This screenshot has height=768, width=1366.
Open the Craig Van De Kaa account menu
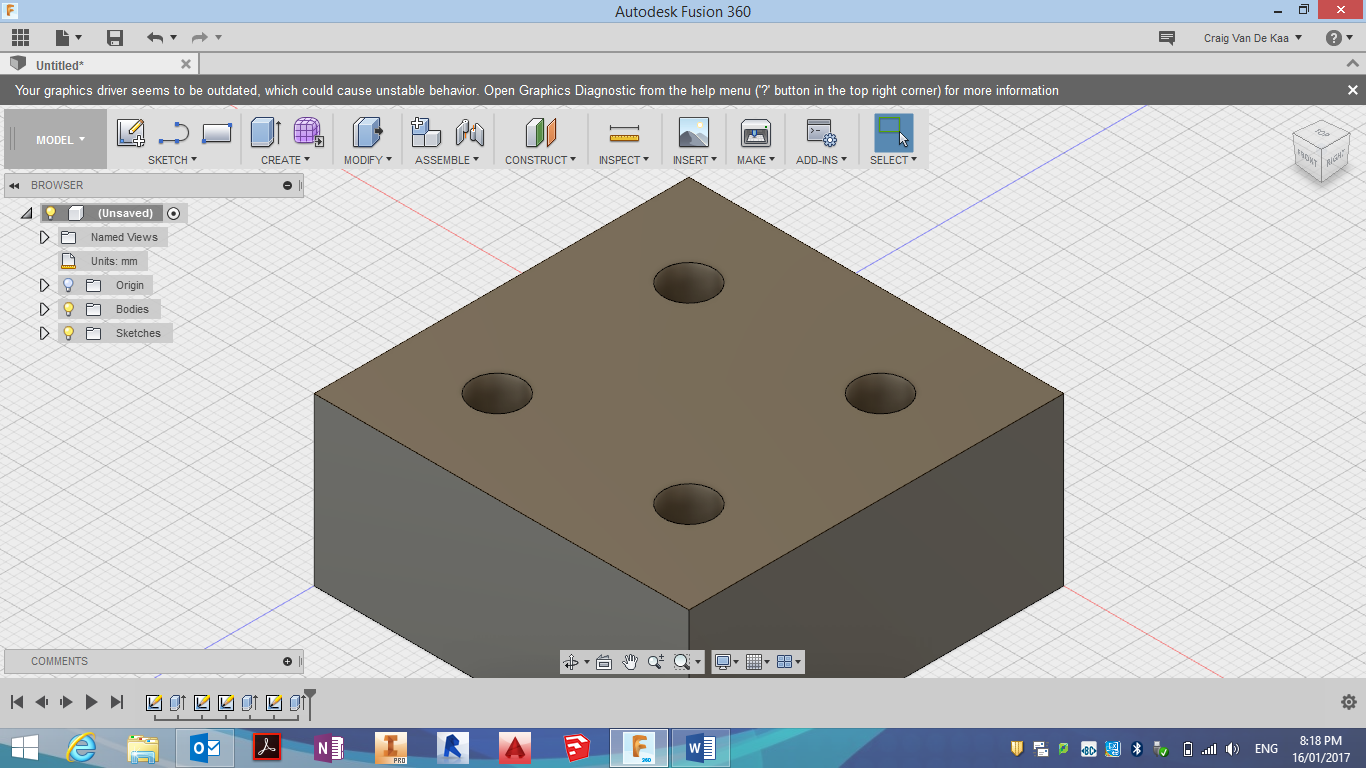click(1253, 38)
